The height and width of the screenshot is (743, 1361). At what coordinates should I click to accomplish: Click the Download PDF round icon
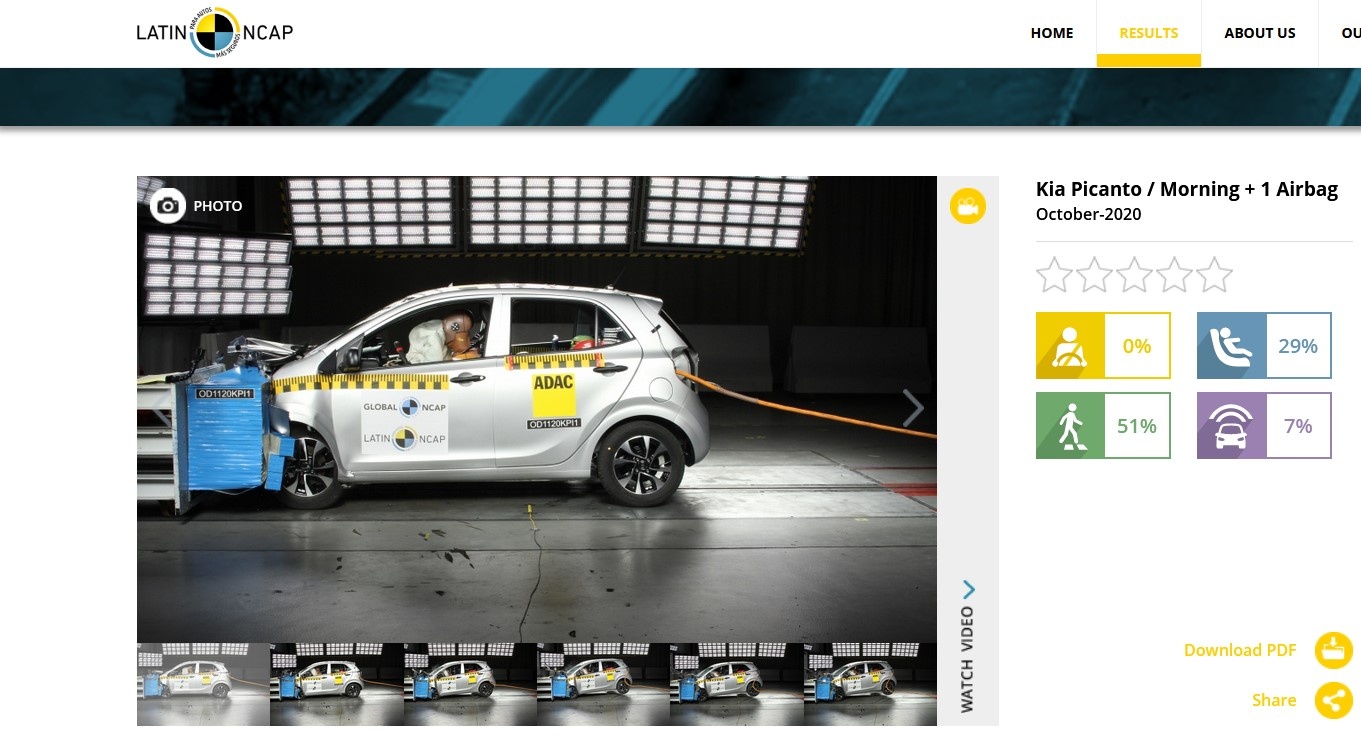point(1333,650)
